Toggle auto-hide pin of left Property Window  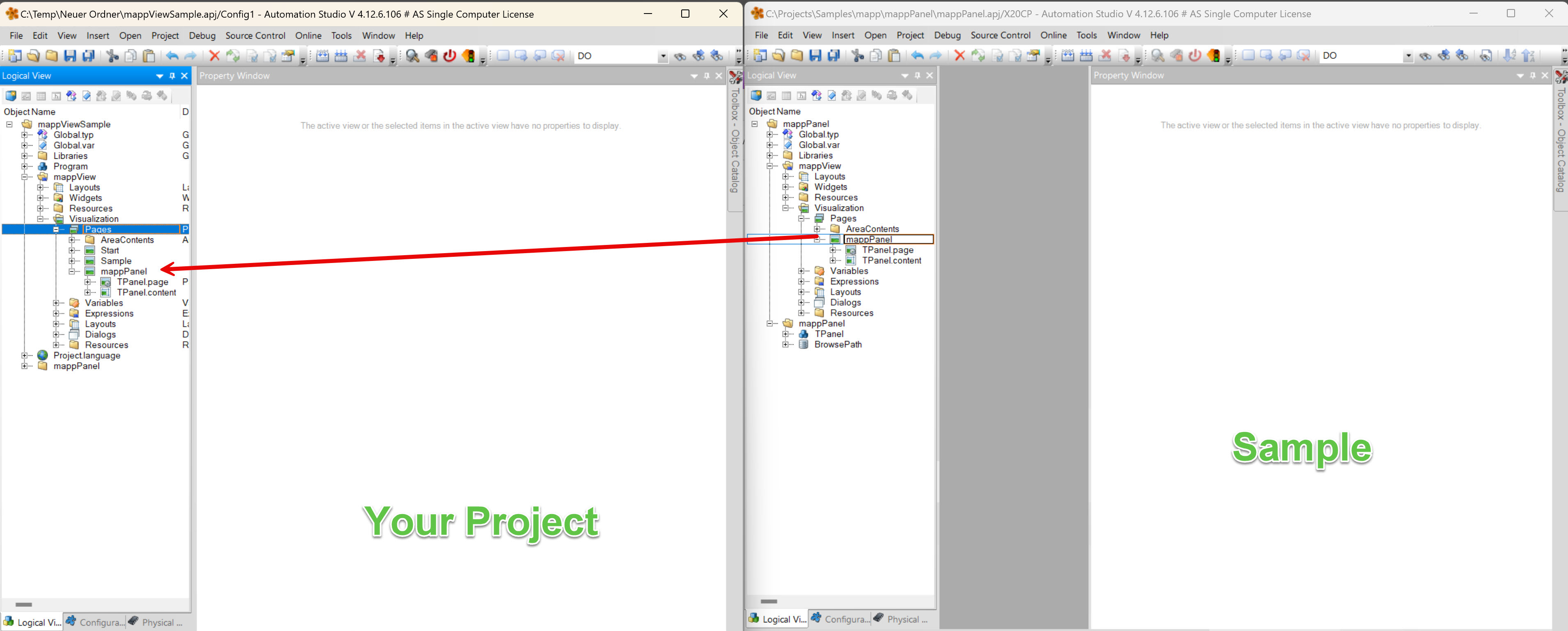[x=707, y=76]
